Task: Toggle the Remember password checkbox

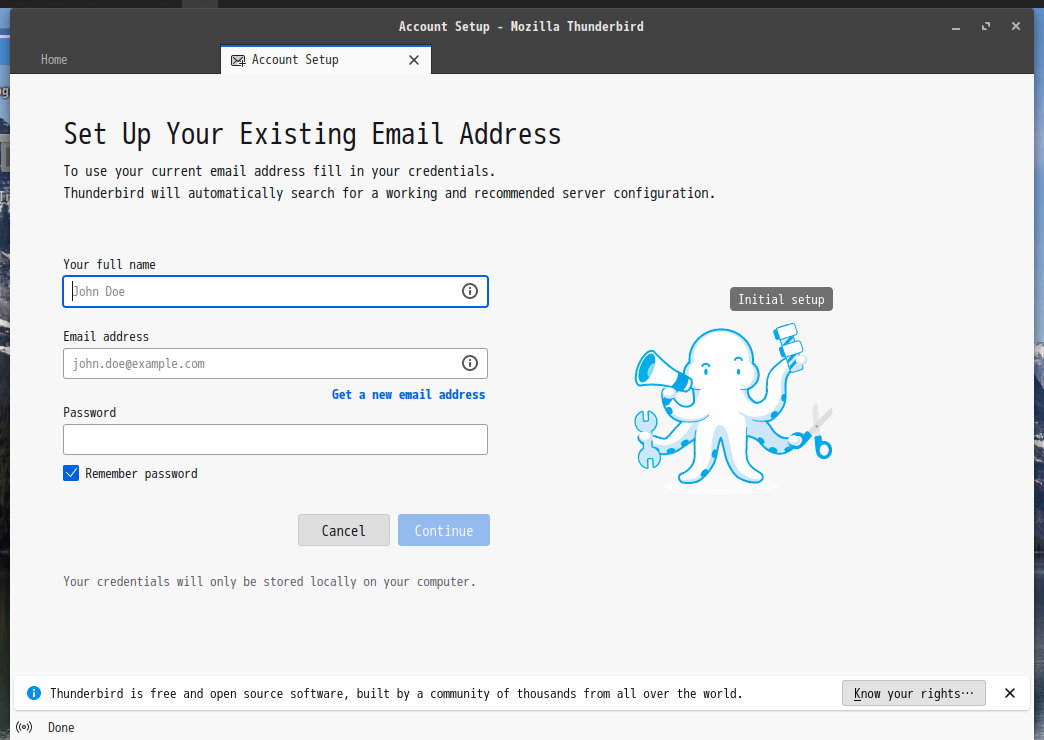Action: (x=71, y=473)
